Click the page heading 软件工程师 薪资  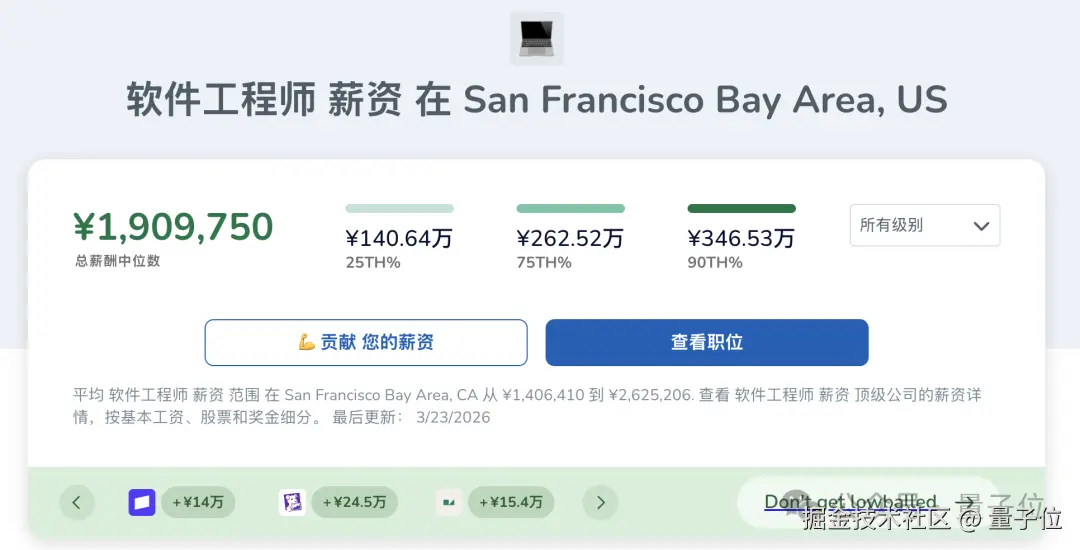coord(264,101)
